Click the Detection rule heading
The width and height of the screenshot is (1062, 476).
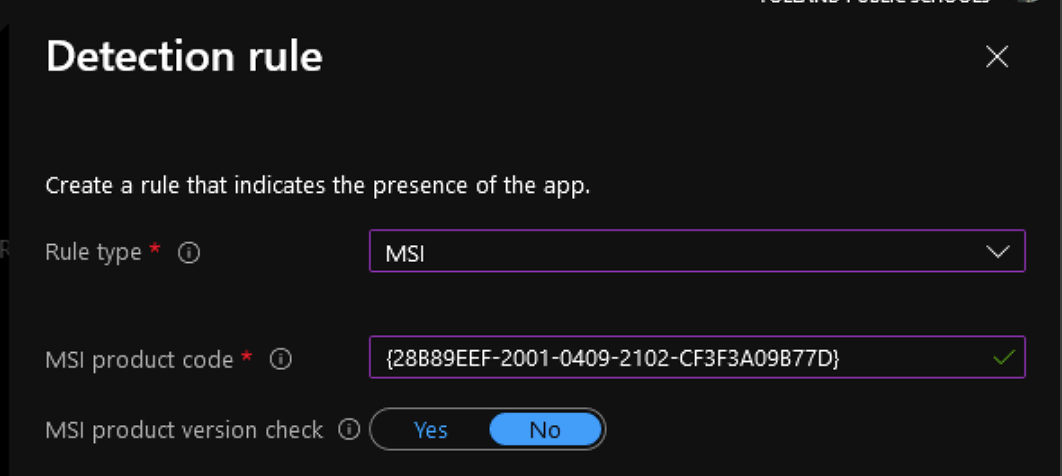[184, 56]
